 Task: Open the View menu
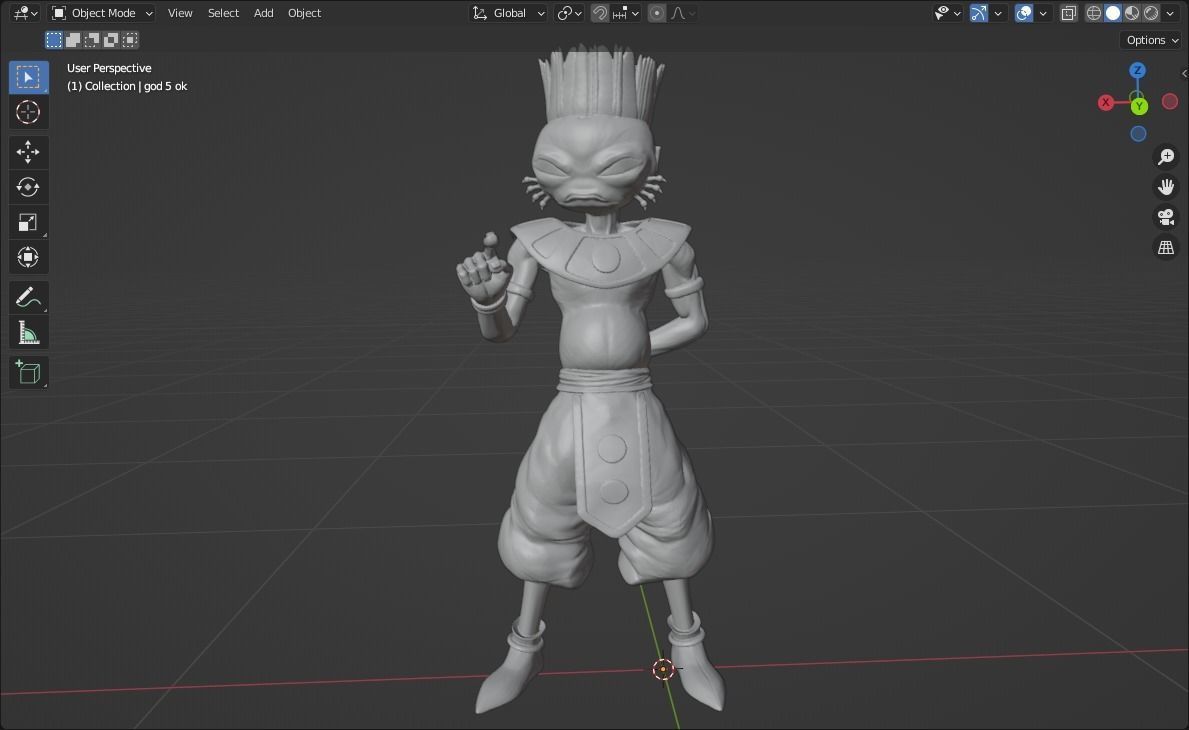tap(180, 13)
